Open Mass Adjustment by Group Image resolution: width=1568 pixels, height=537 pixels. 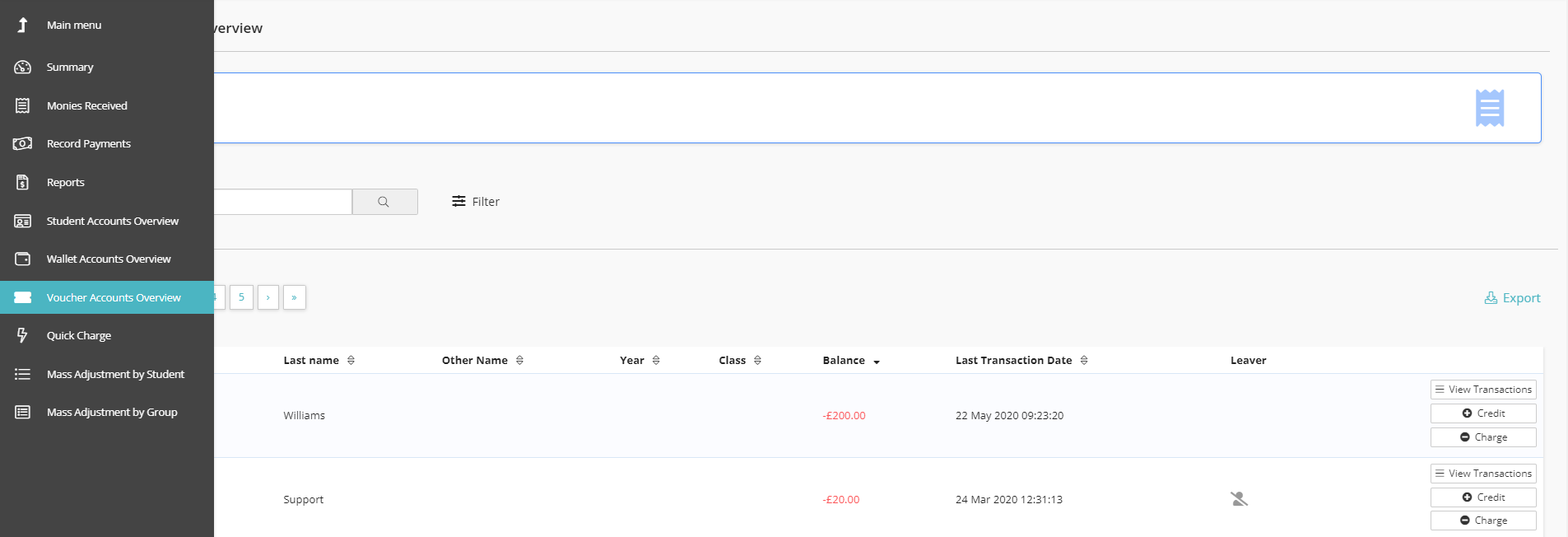pyautogui.click(x=112, y=413)
